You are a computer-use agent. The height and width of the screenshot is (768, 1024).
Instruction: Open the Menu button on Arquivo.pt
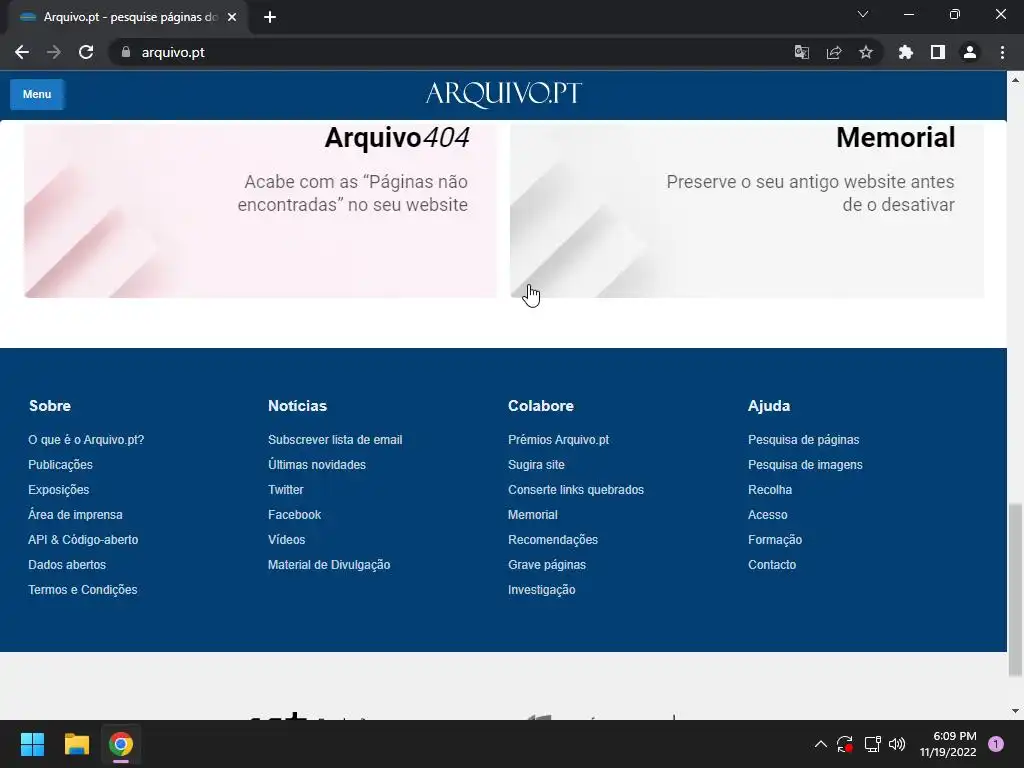pos(37,94)
